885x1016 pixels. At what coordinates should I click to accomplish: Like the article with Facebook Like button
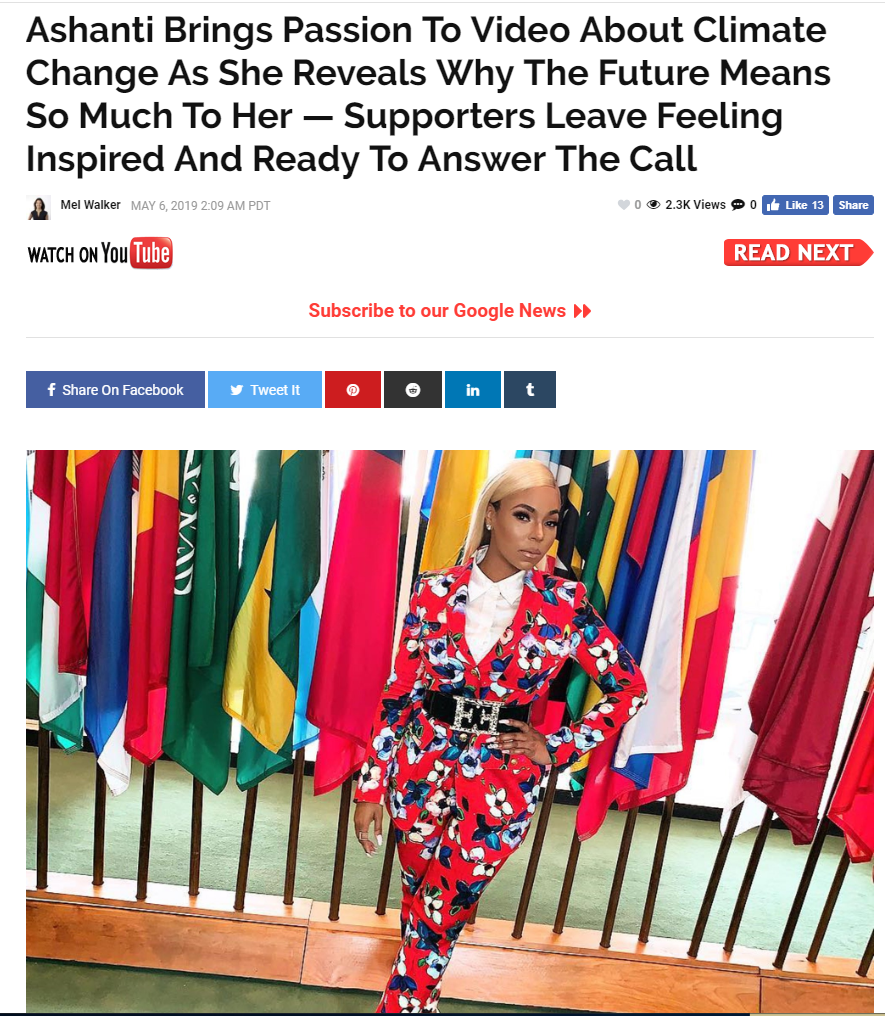click(795, 205)
